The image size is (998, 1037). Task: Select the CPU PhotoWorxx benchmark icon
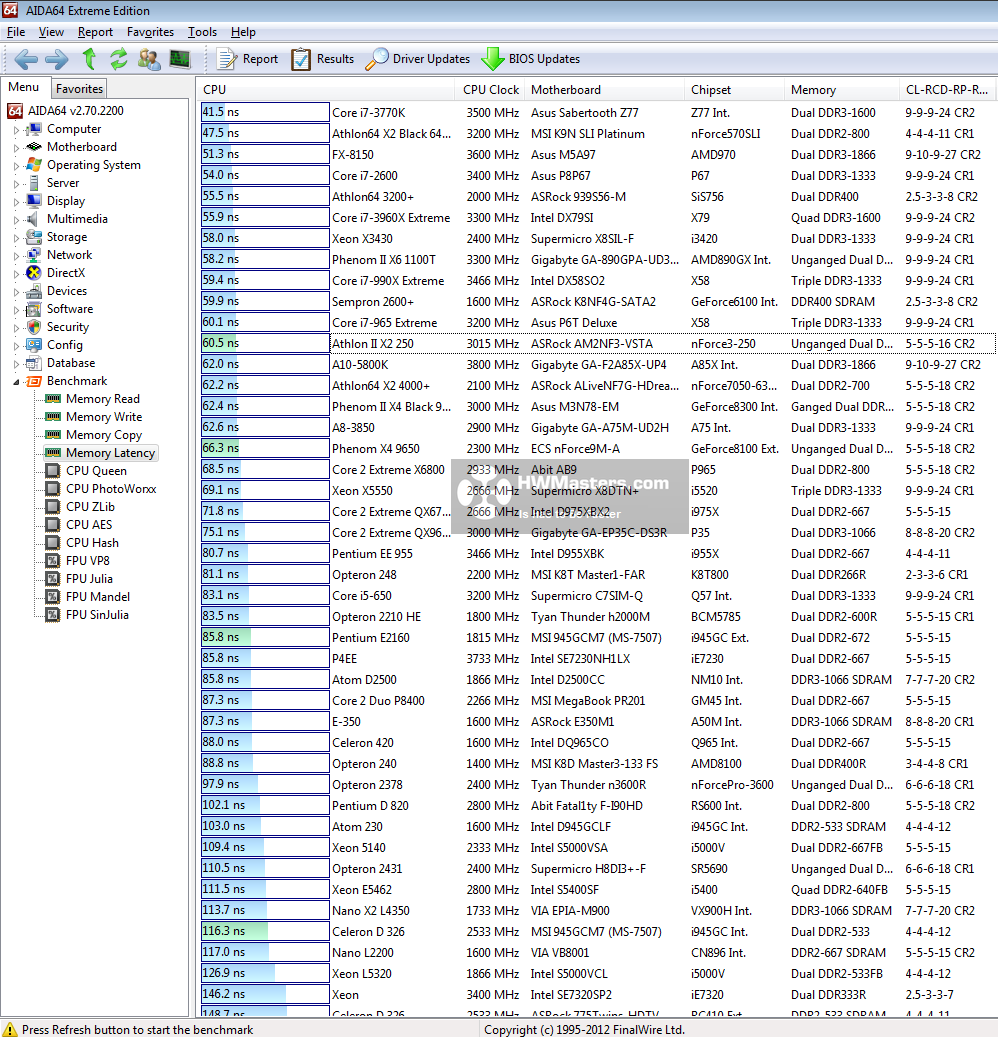pos(52,489)
